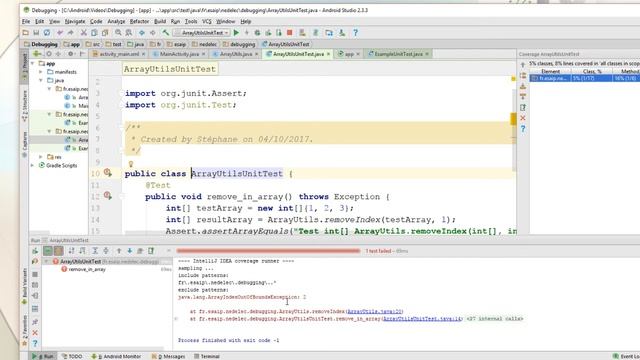
Task: Collapse the java folder in the tree
Action: click(x=41, y=80)
